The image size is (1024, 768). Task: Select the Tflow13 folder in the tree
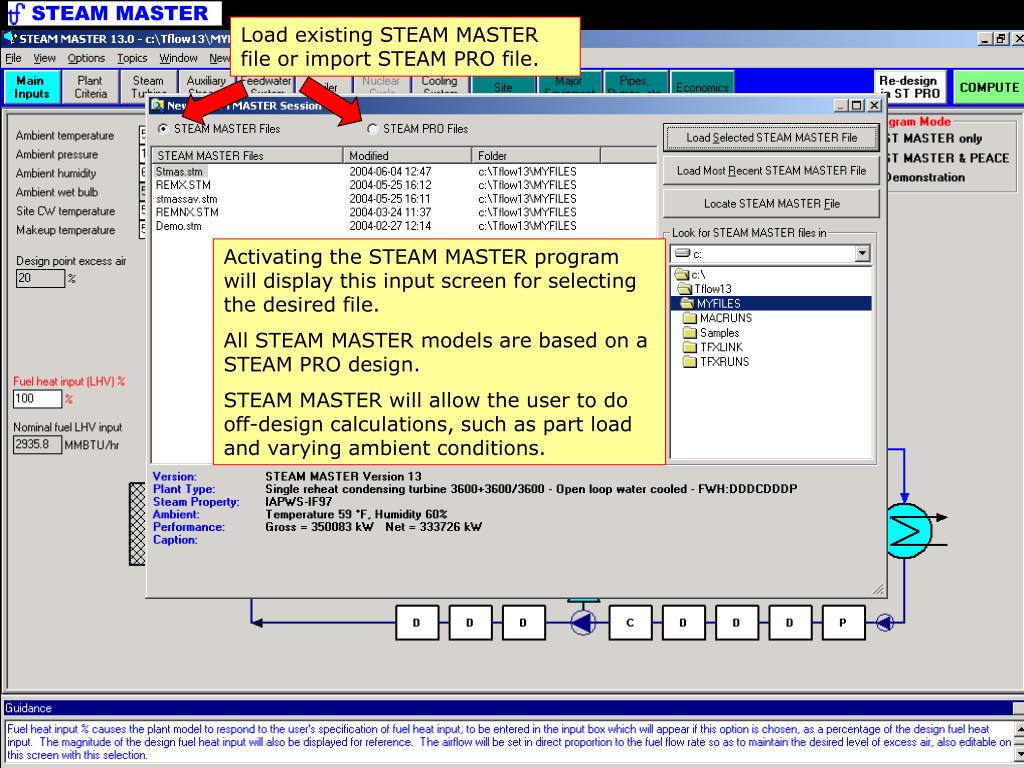(705, 289)
